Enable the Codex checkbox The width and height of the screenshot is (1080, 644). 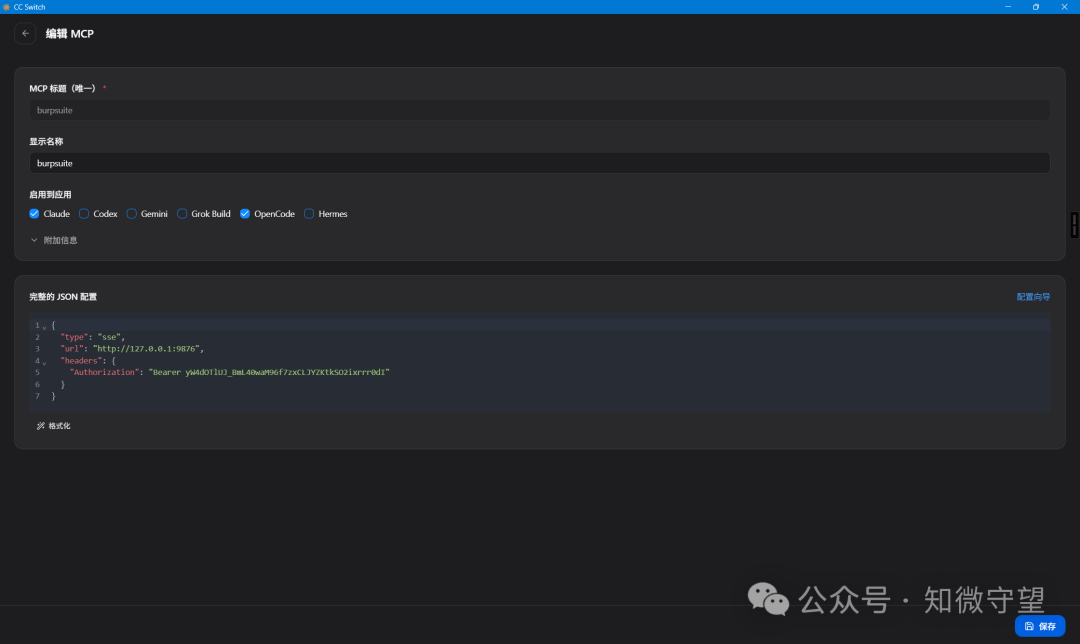click(84, 214)
